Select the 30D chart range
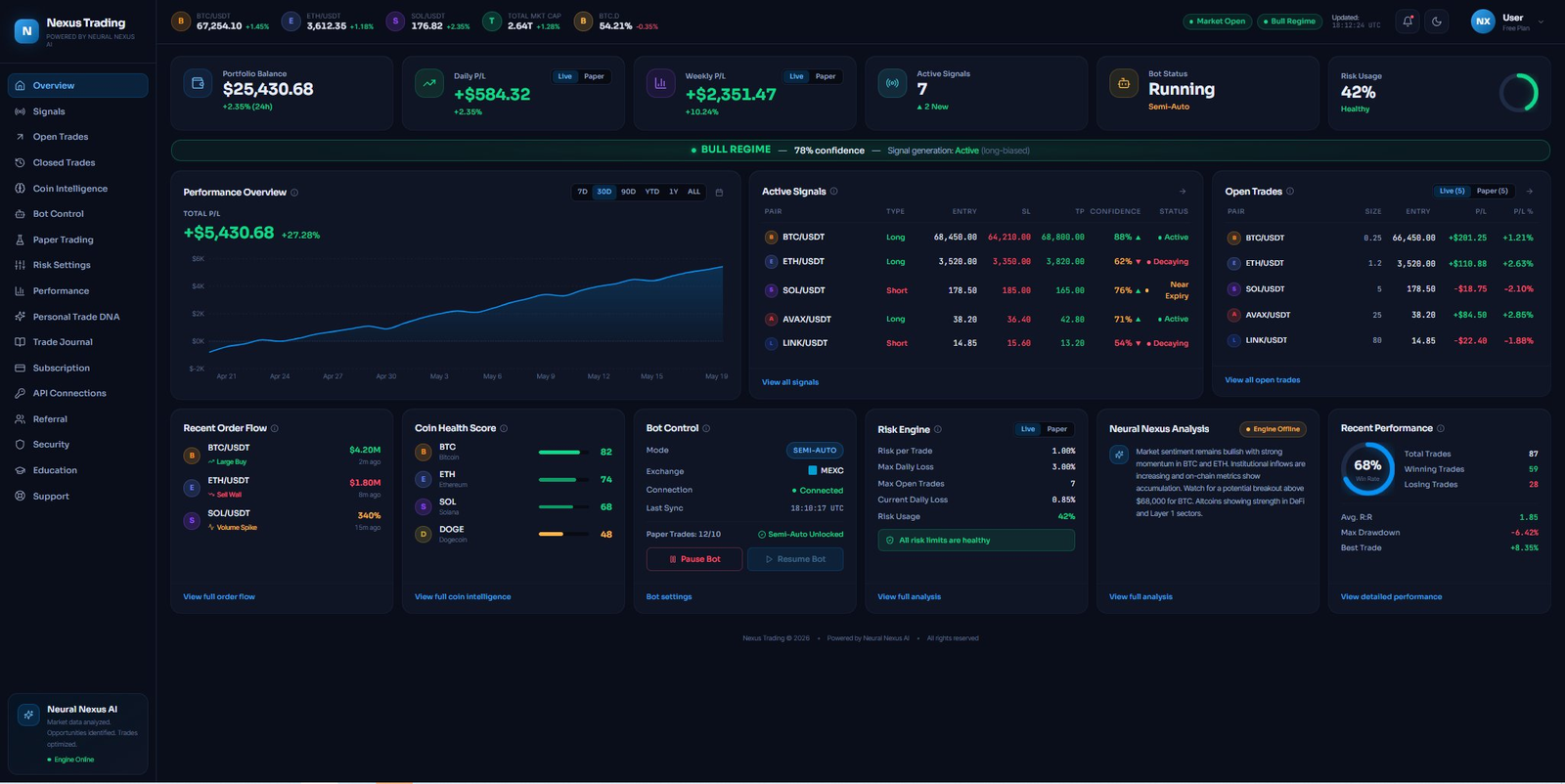Screen dimensions: 1565x784 pyautogui.click(x=604, y=192)
